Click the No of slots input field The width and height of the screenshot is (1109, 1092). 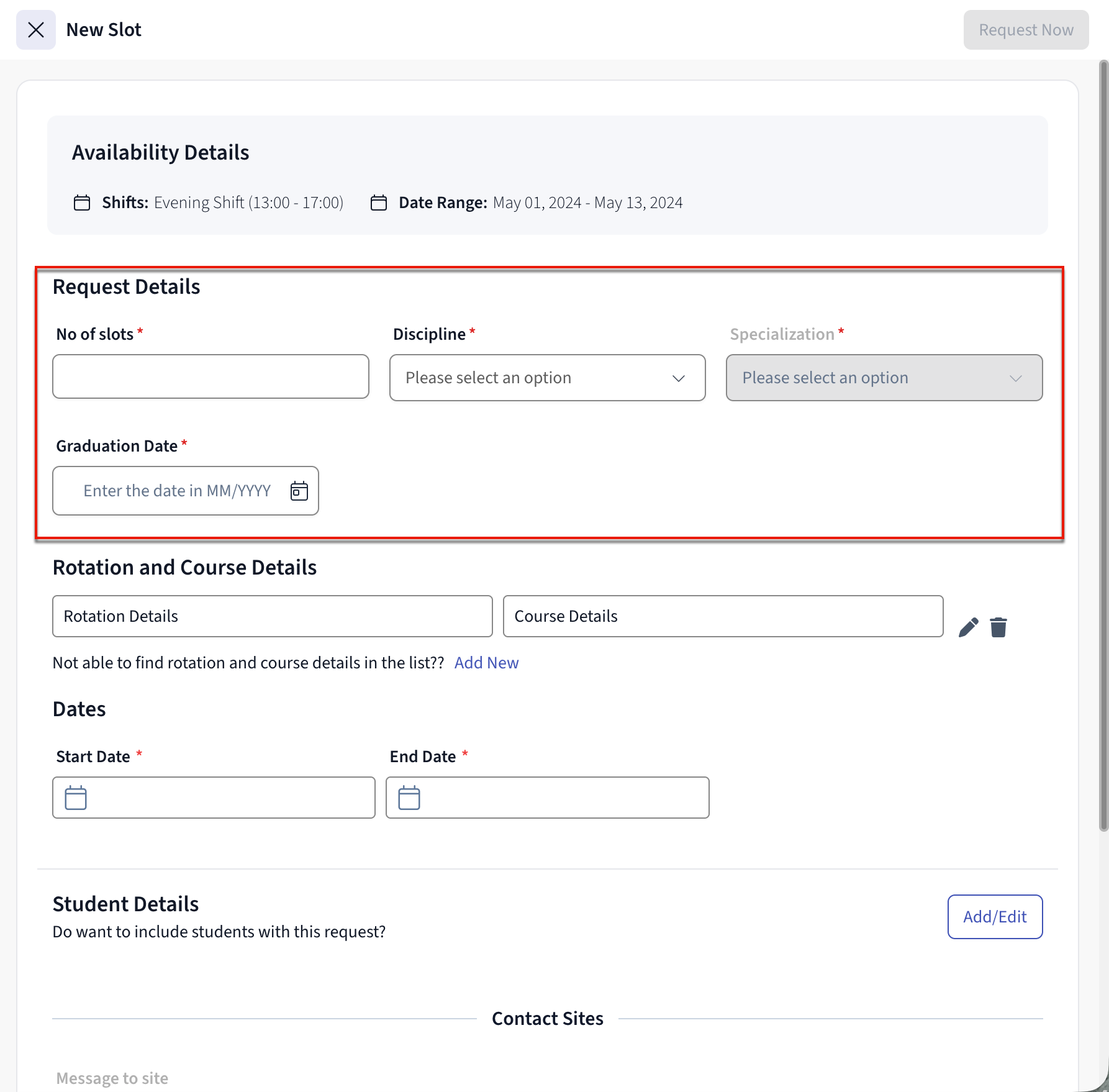pos(210,377)
